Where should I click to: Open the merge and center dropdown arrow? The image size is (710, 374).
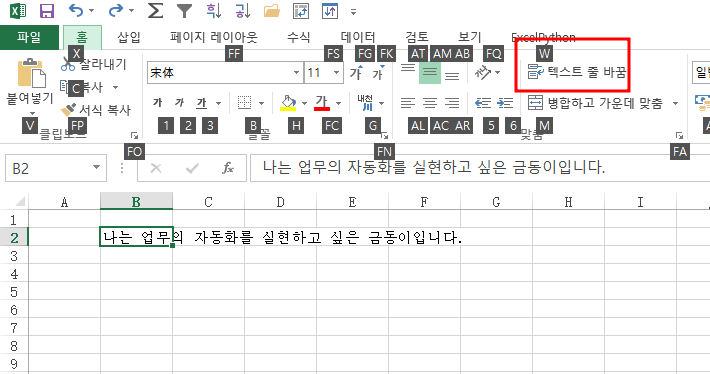point(675,104)
